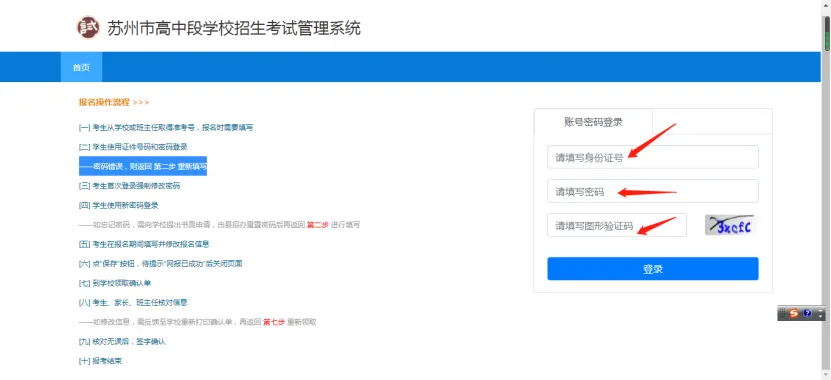Viewport: 831px width, 380px height.
Task: Click the language bar dotted grip handle
Action: pos(782,314)
